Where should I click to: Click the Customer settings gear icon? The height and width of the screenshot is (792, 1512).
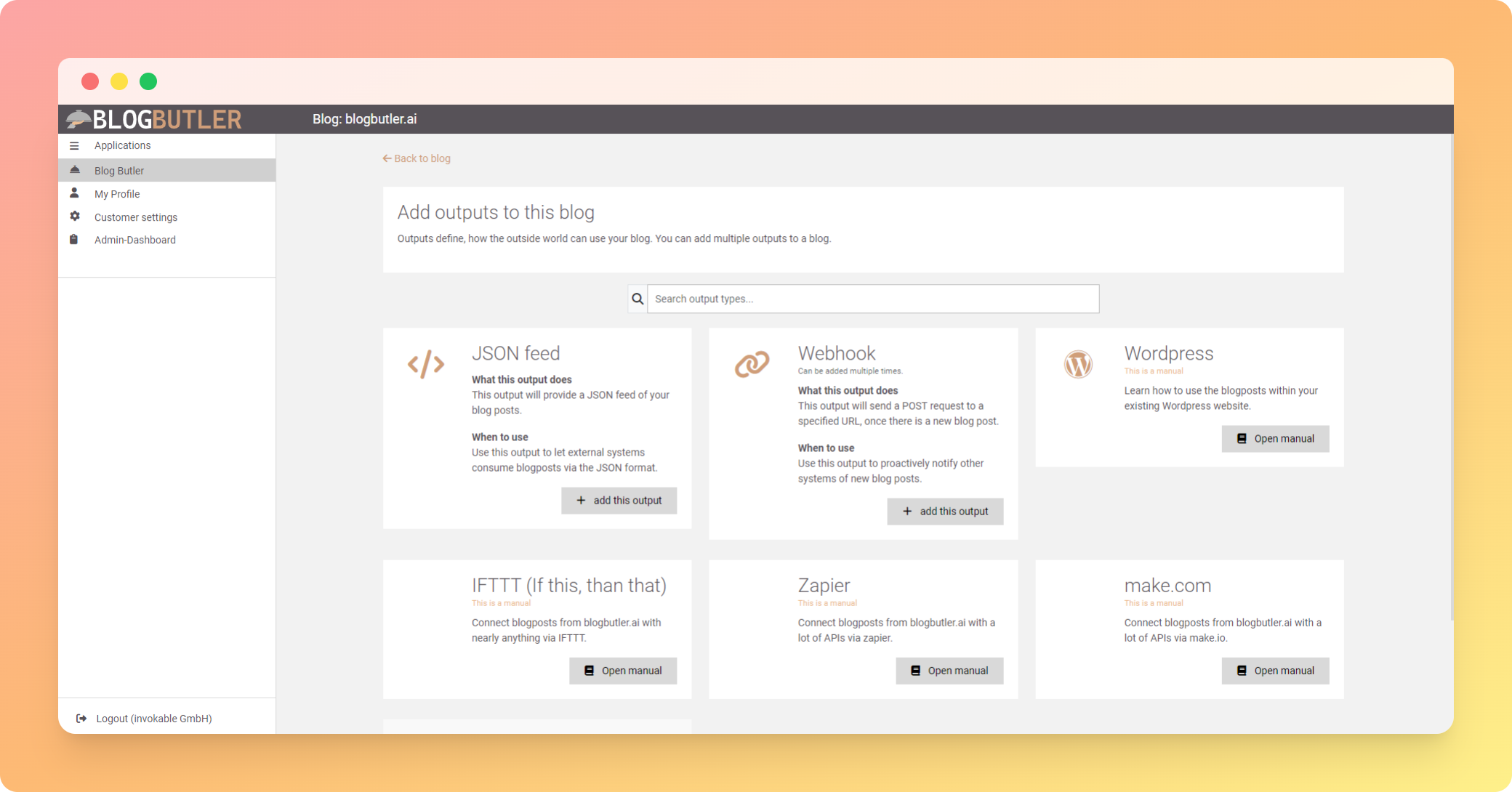point(74,217)
